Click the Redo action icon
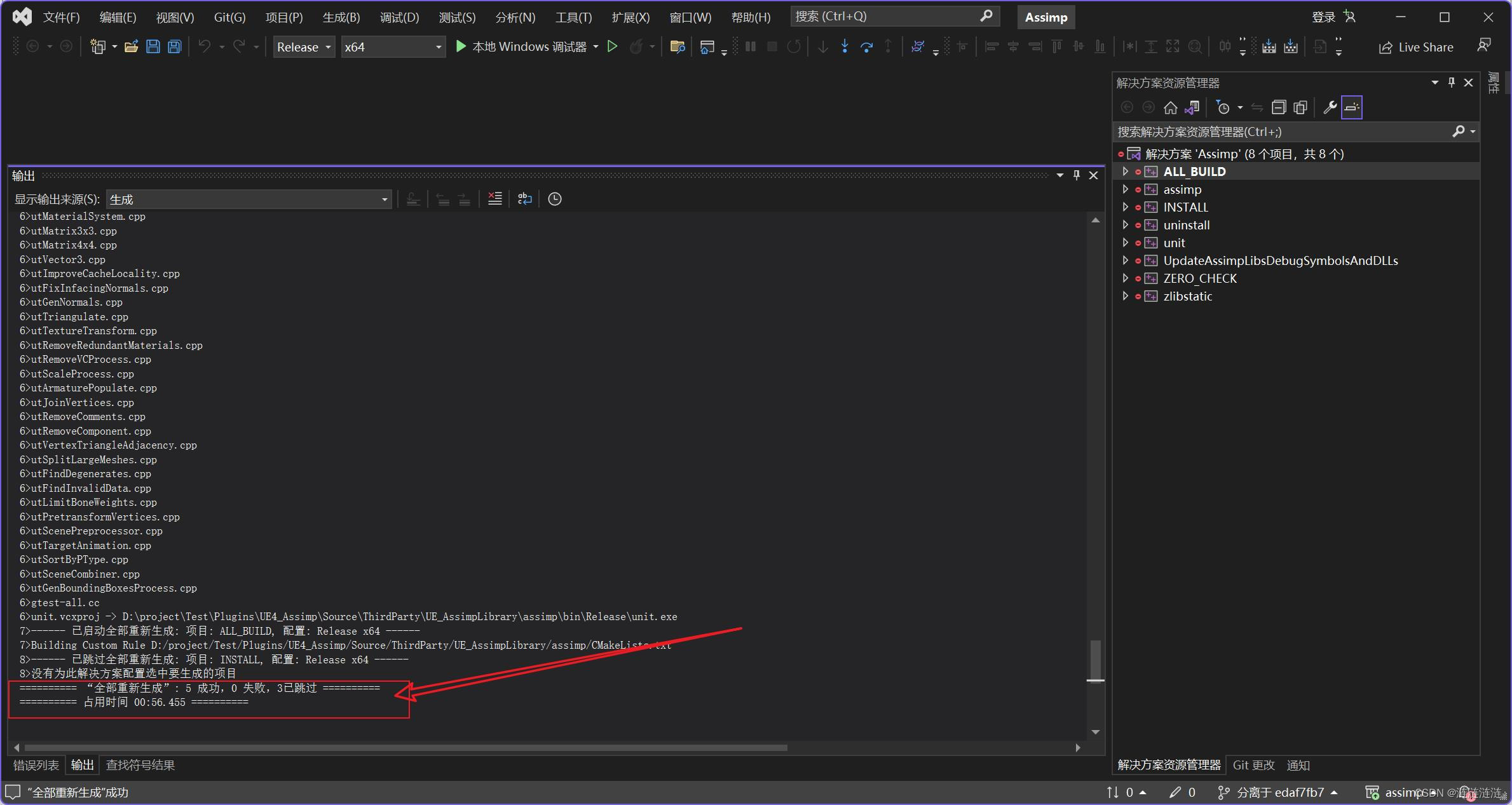The width and height of the screenshot is (1512, 805). coord(239,47)
